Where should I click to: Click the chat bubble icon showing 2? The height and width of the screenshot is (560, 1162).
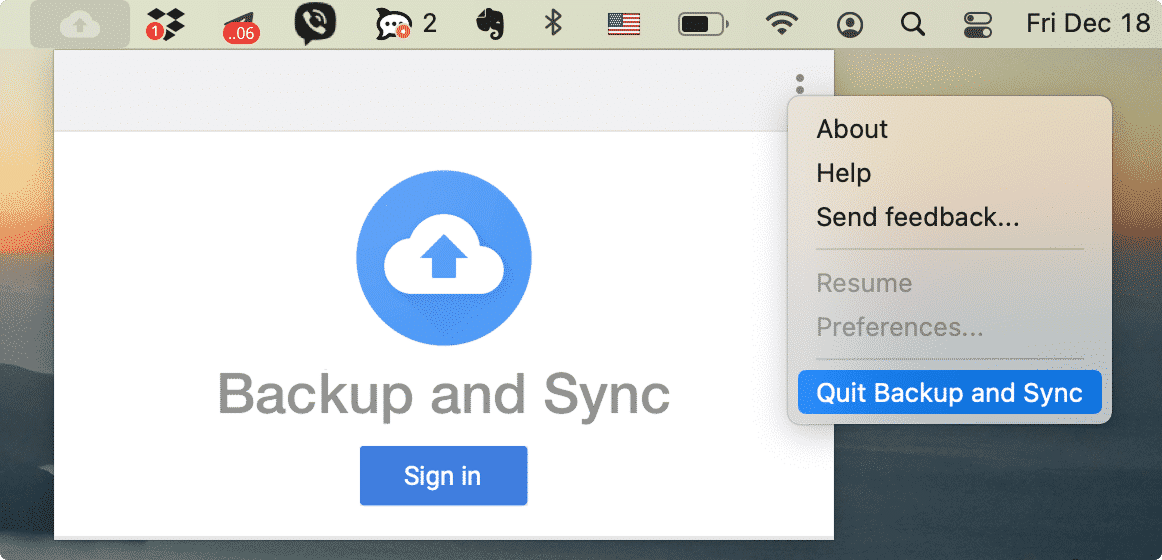pos(404,23)
